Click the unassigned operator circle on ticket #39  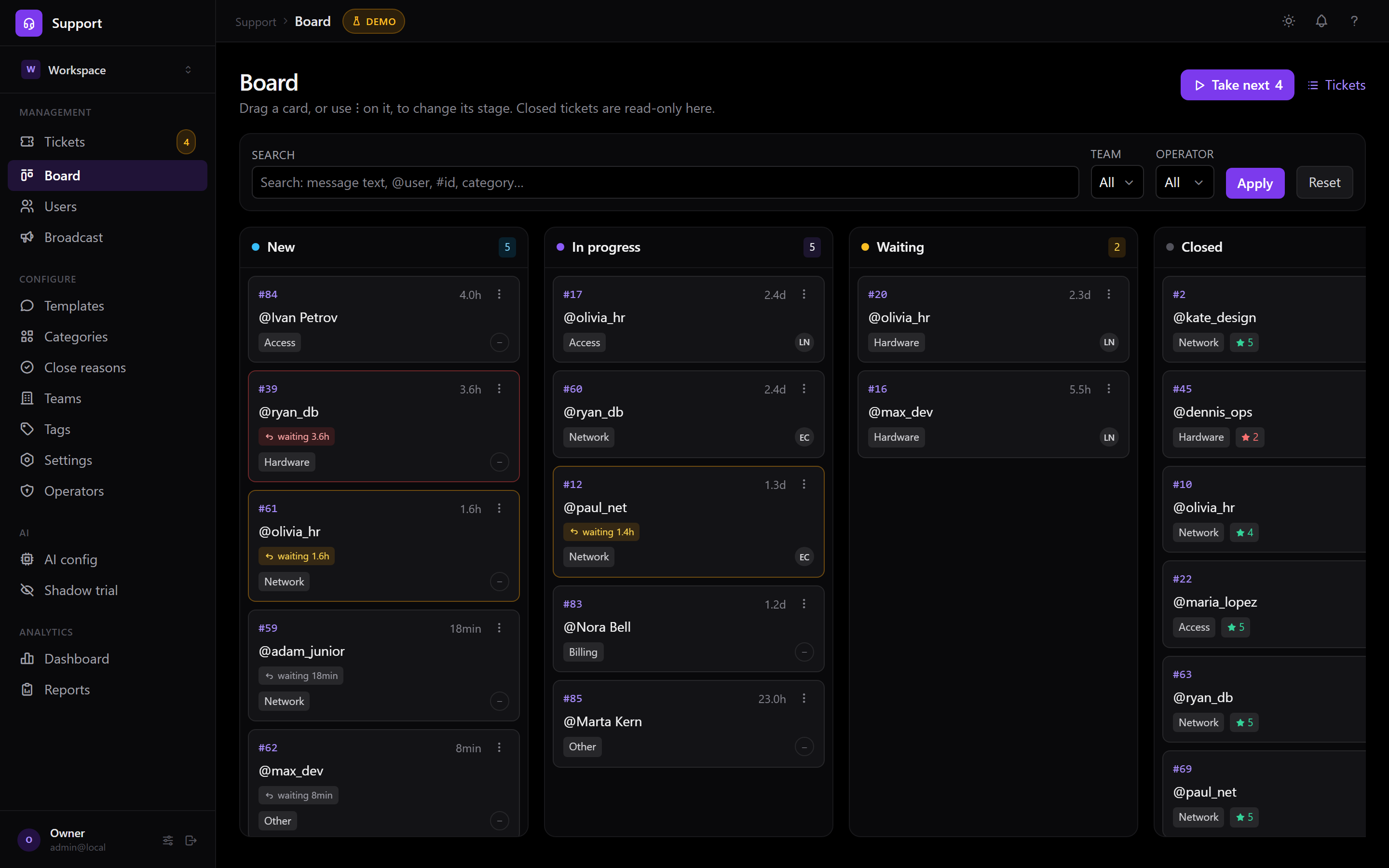(499, 462)
